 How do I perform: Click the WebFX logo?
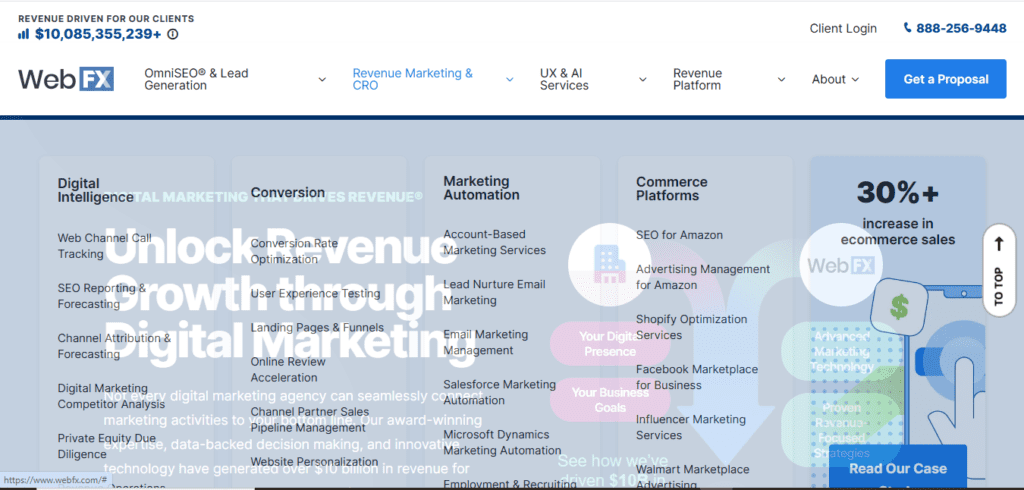tap(66, 79)
